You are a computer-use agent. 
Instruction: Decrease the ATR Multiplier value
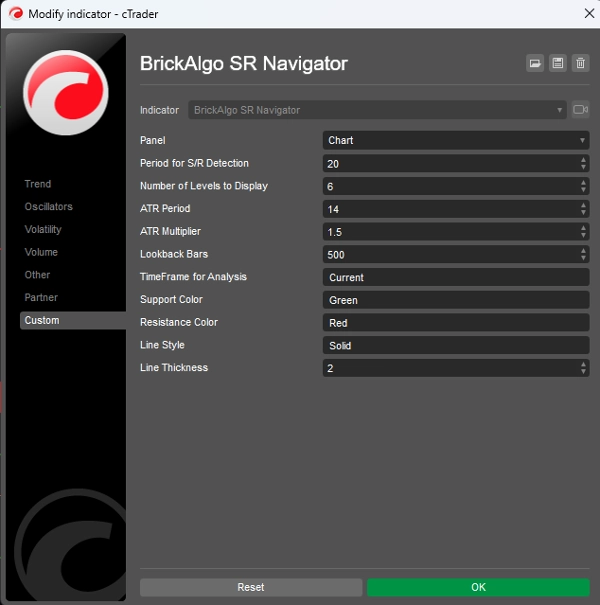point(583,235)
